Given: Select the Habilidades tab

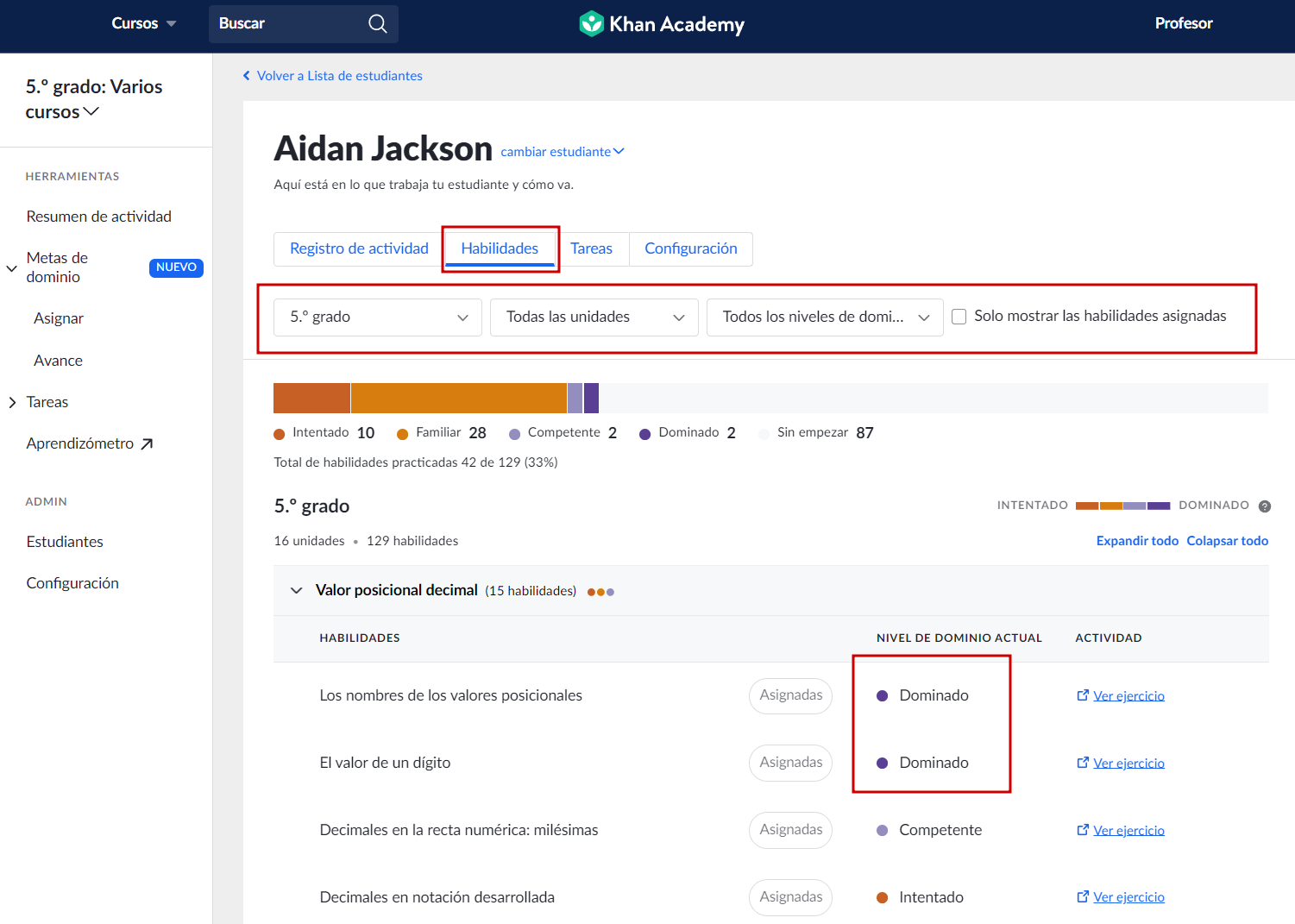Looking at the screenshot, I should coord(500,248).
